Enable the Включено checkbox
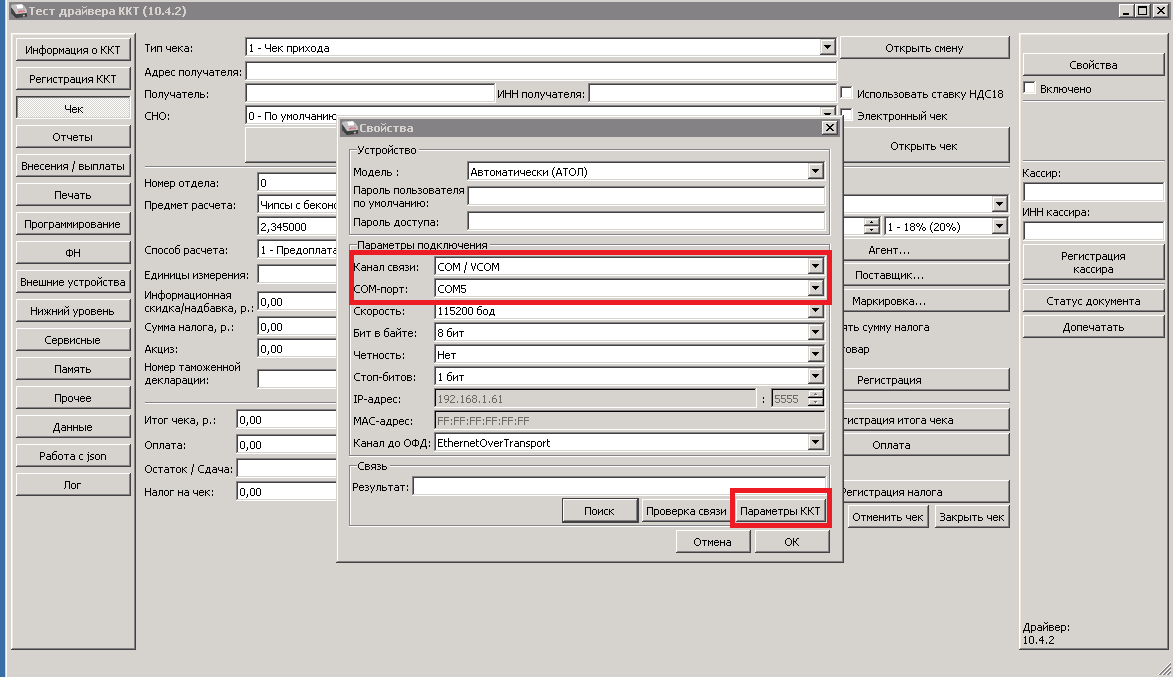The image size is (1173, 677). (1029, 89)
